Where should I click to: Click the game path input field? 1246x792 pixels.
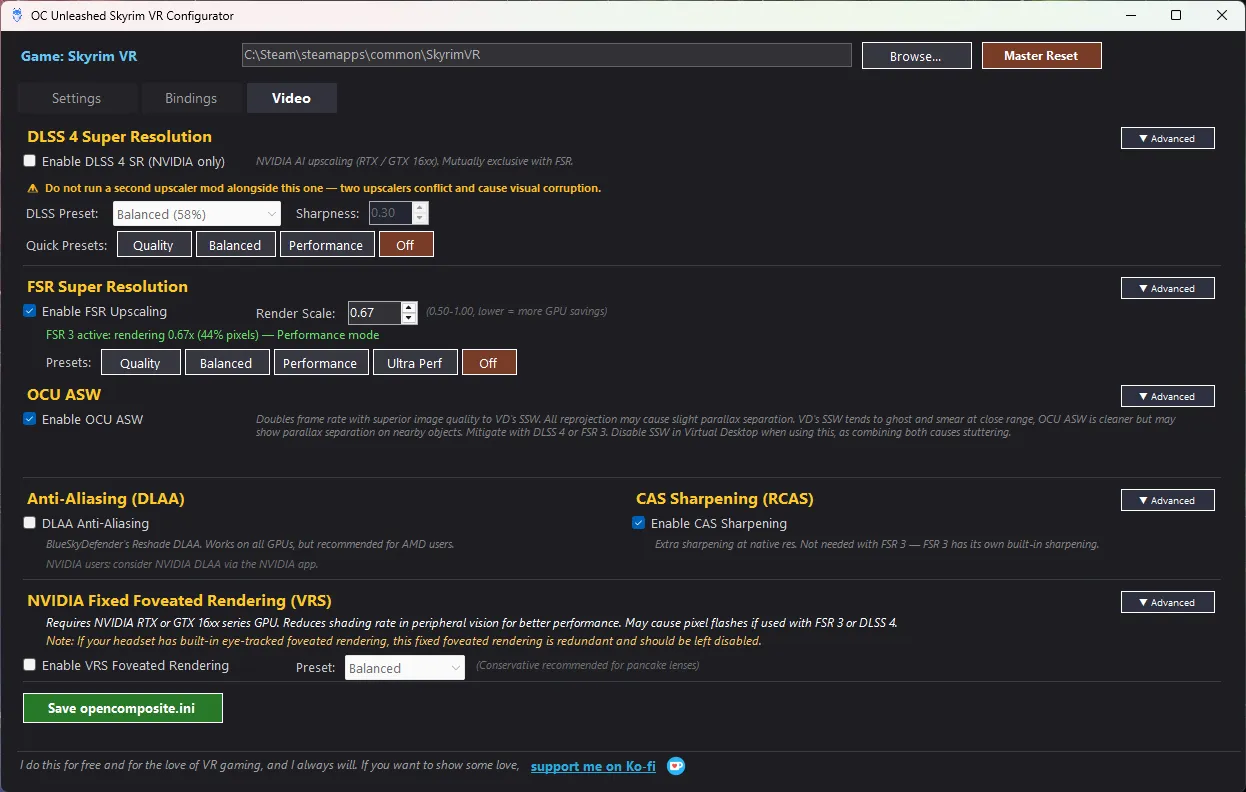pos(546,55)
